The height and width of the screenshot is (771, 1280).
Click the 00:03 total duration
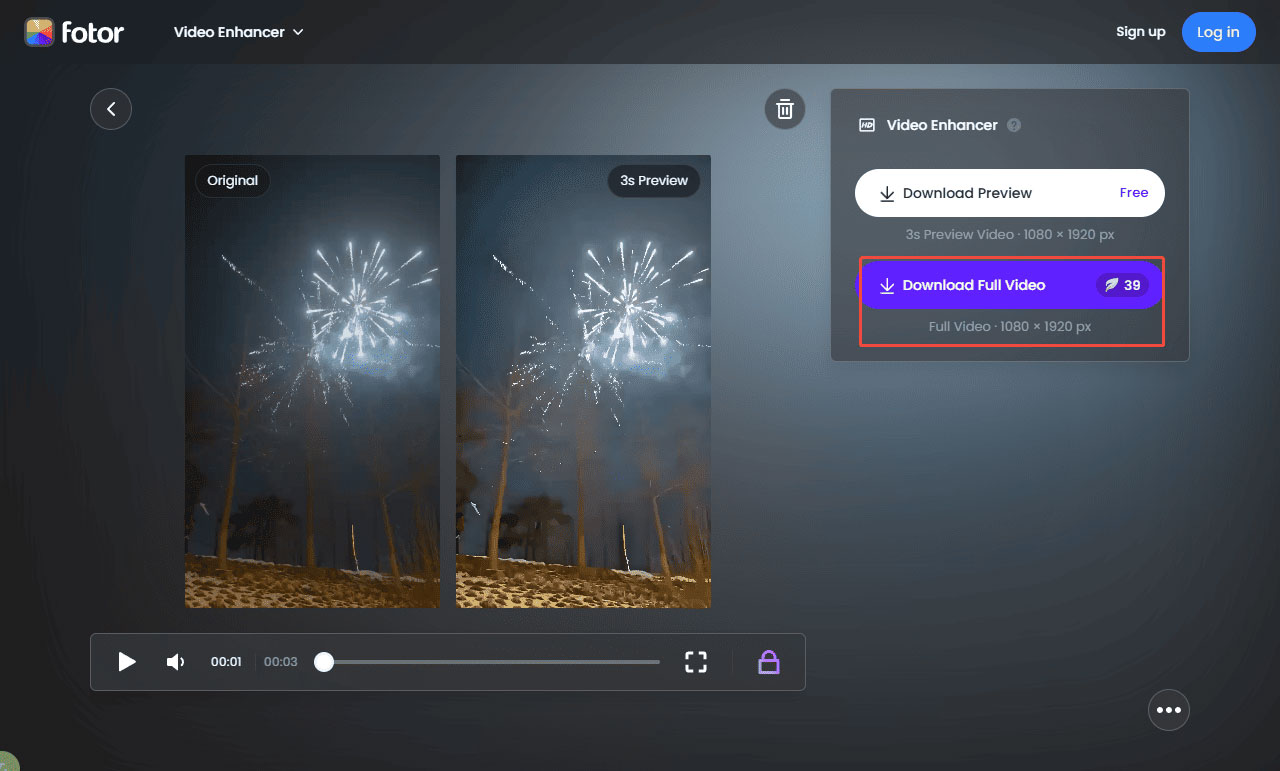click(281, 662)
